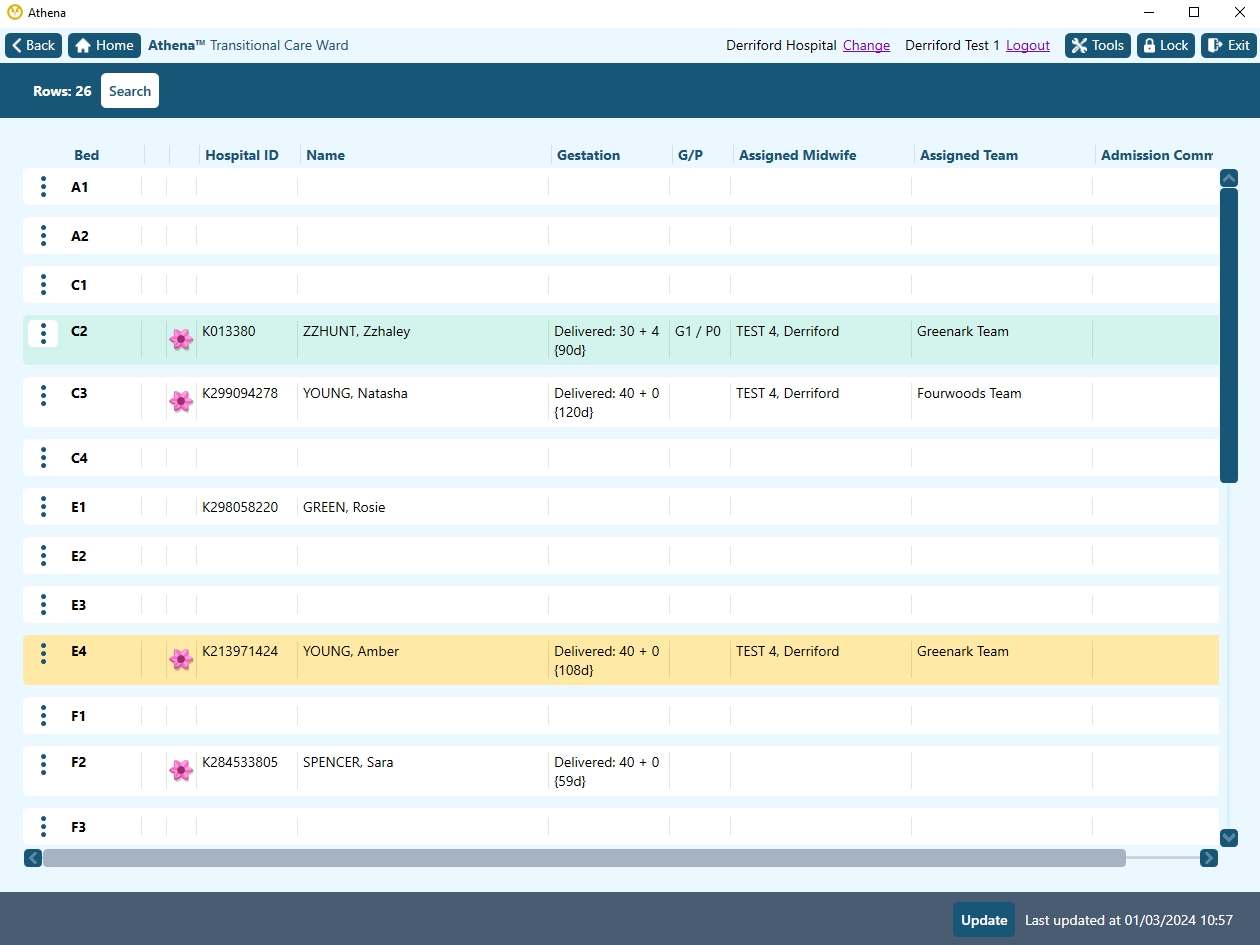Click the vertical scrollbar down arrow

coord(1230,838)
